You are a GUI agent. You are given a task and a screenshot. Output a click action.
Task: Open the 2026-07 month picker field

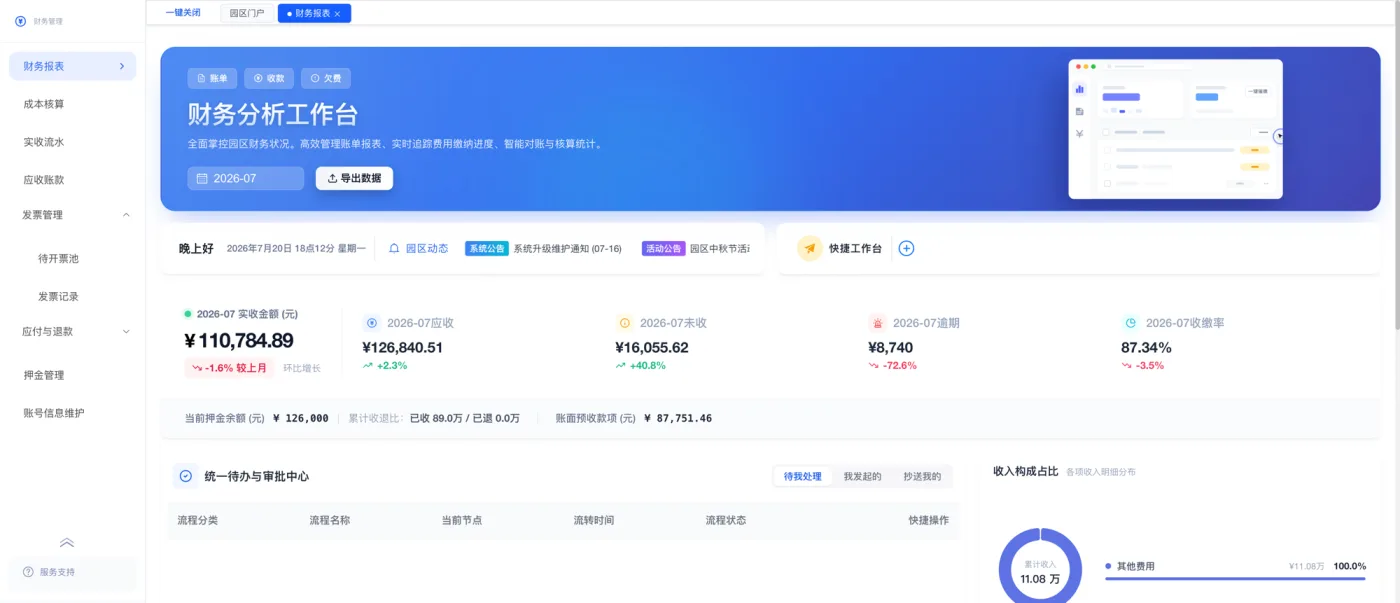tap(246, 178)
